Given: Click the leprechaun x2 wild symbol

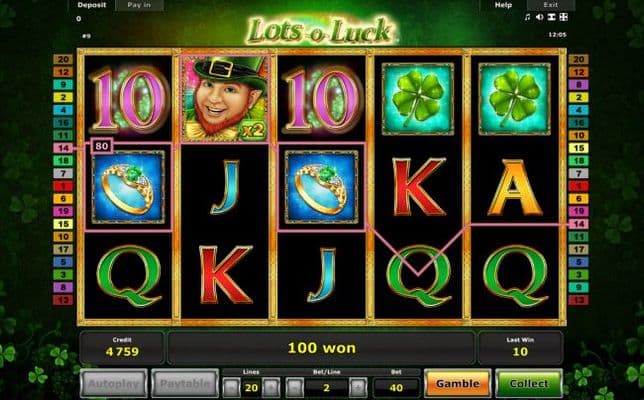Looking at the screenshot, I should (x=225, y=99).
